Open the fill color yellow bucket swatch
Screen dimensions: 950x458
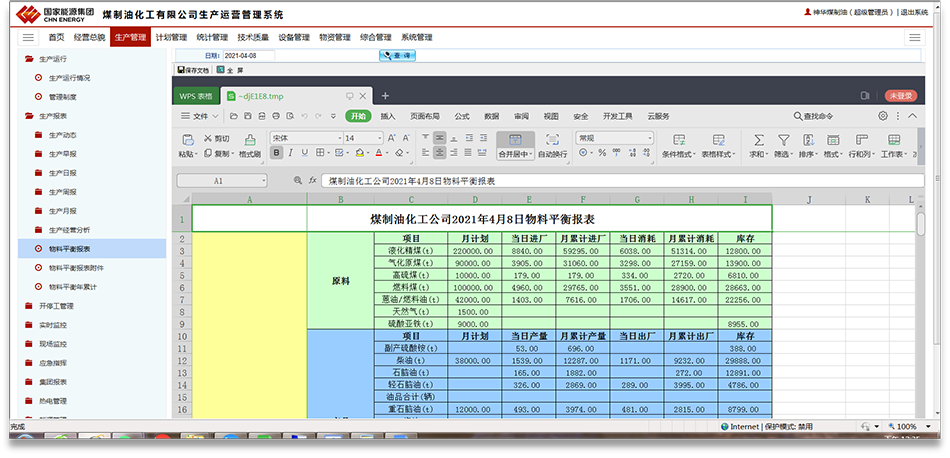[359, 153]
